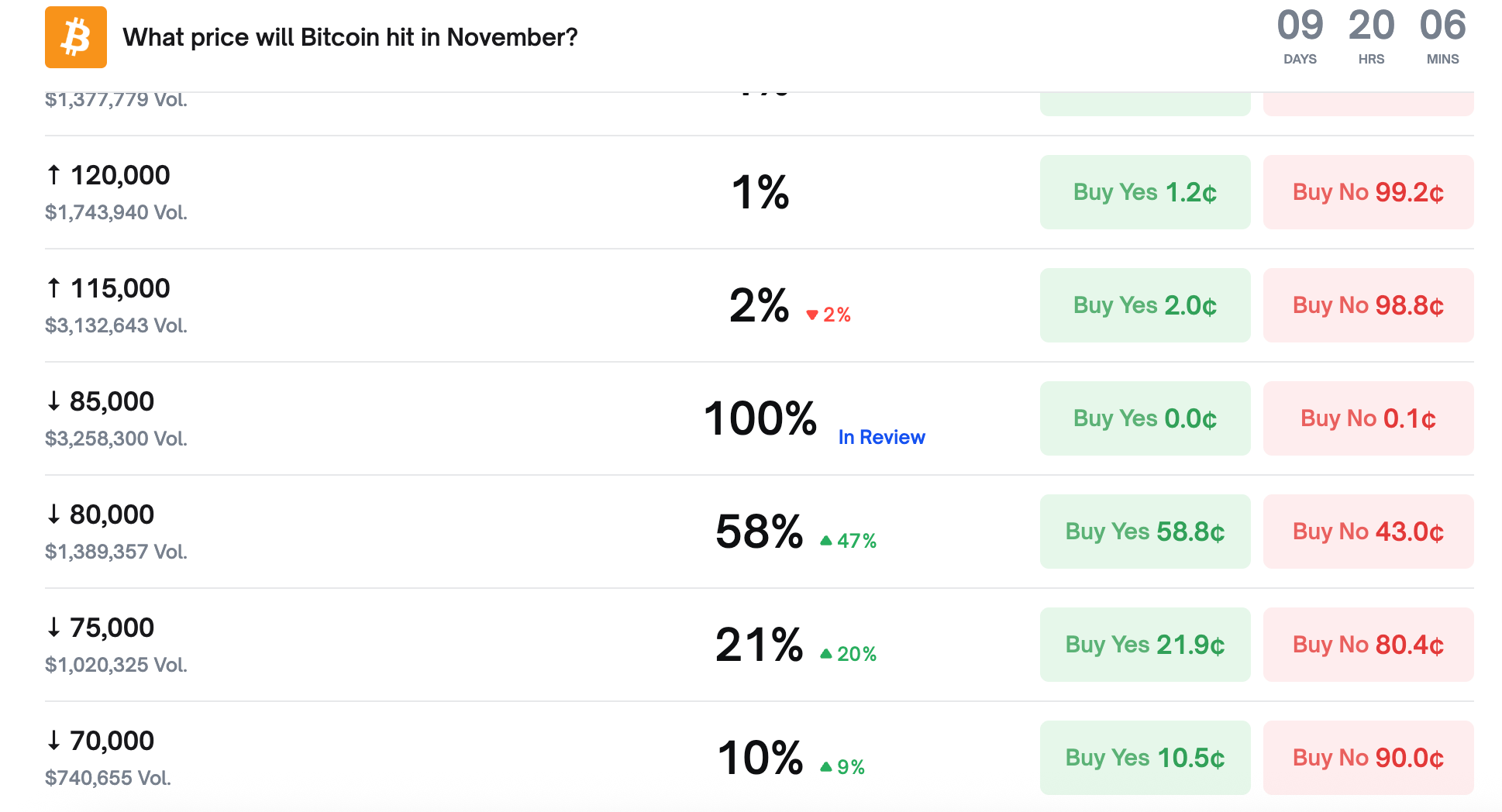This screenshot has width=1502, height=812.
Task: Choose Buy Yes 21.9¢ for 75,000
Action: (x=1145, y=645)
